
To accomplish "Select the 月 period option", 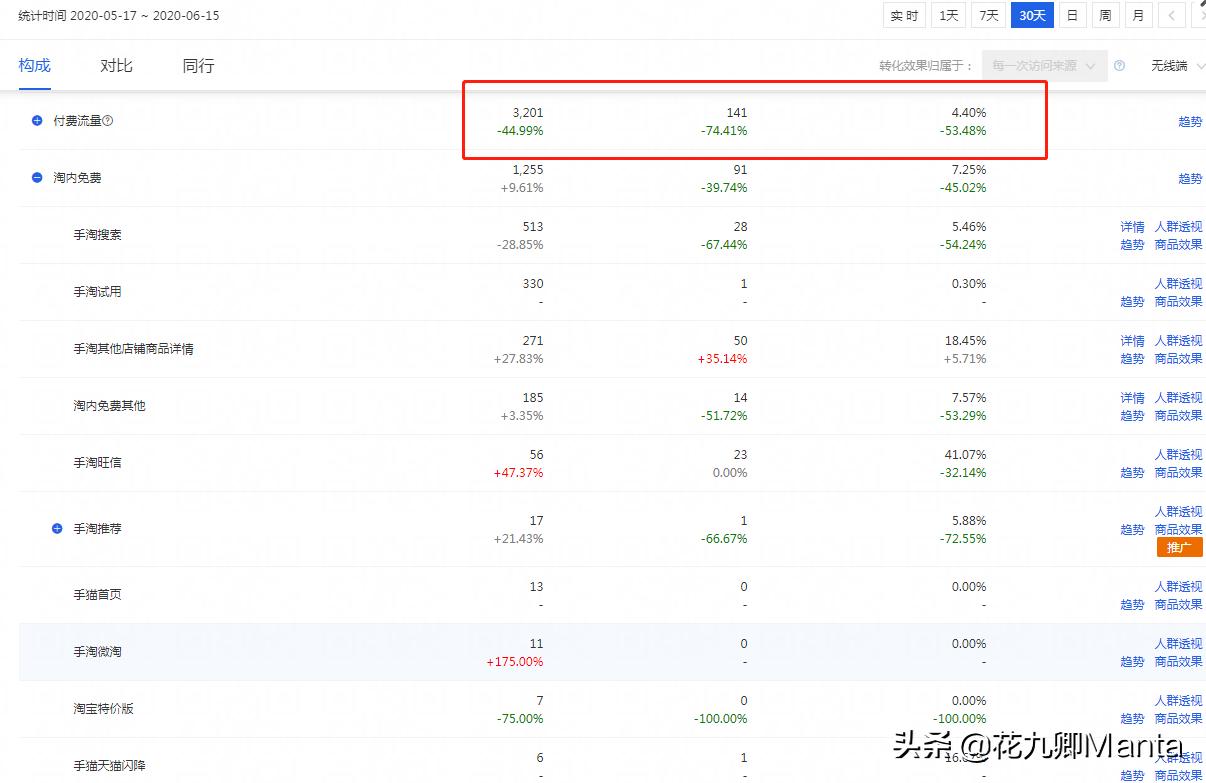I will pyautogui.click(x=1138, y=15).
